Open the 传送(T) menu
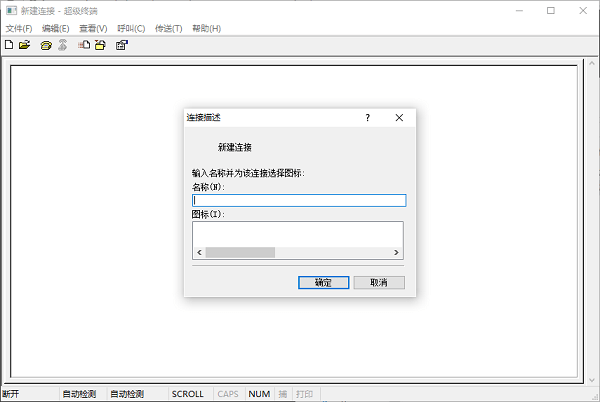Screen dimensions: 600x402 tap(168, 28)
